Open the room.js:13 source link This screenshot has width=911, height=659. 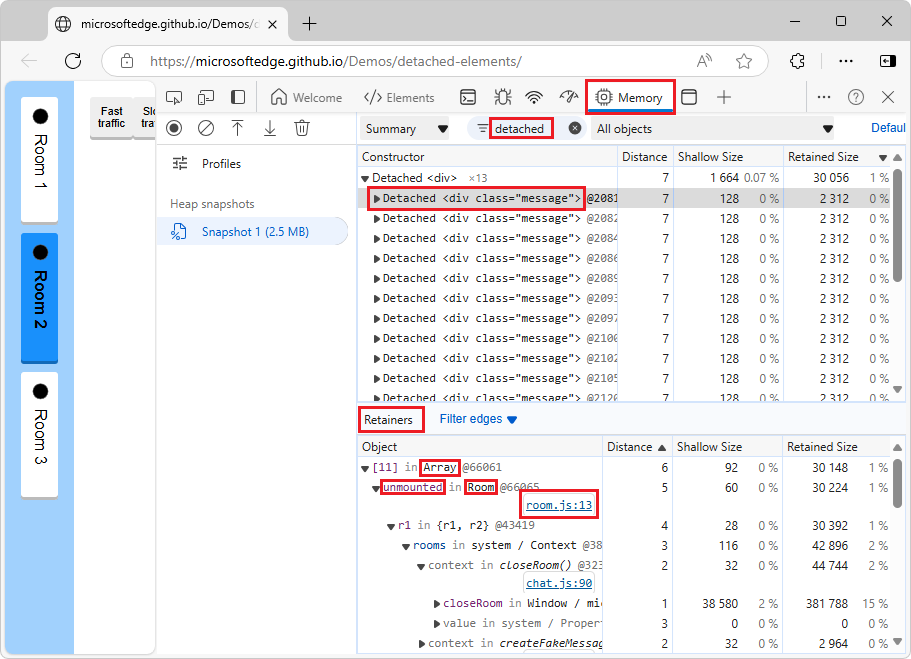point(558,504)
